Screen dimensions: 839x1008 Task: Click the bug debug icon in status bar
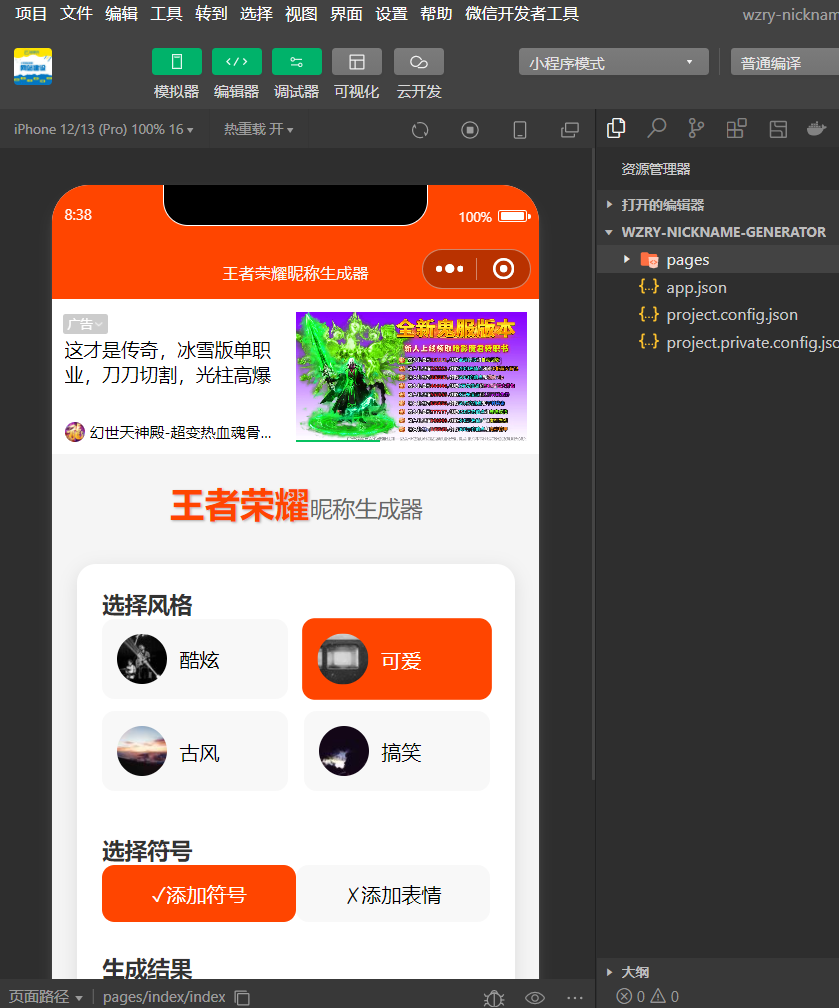tap(494, 998)
